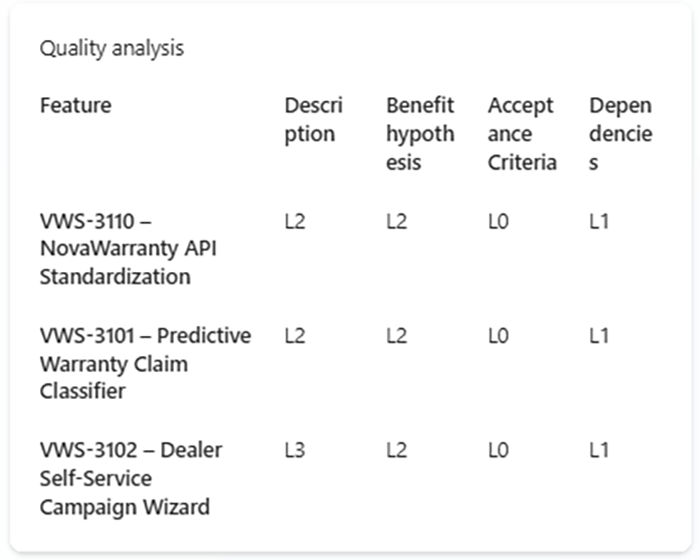Click L0 Acceptance Criteria value for VWS-3102
This screenshot has width=700, height=560.
click(x=498, y=450)
